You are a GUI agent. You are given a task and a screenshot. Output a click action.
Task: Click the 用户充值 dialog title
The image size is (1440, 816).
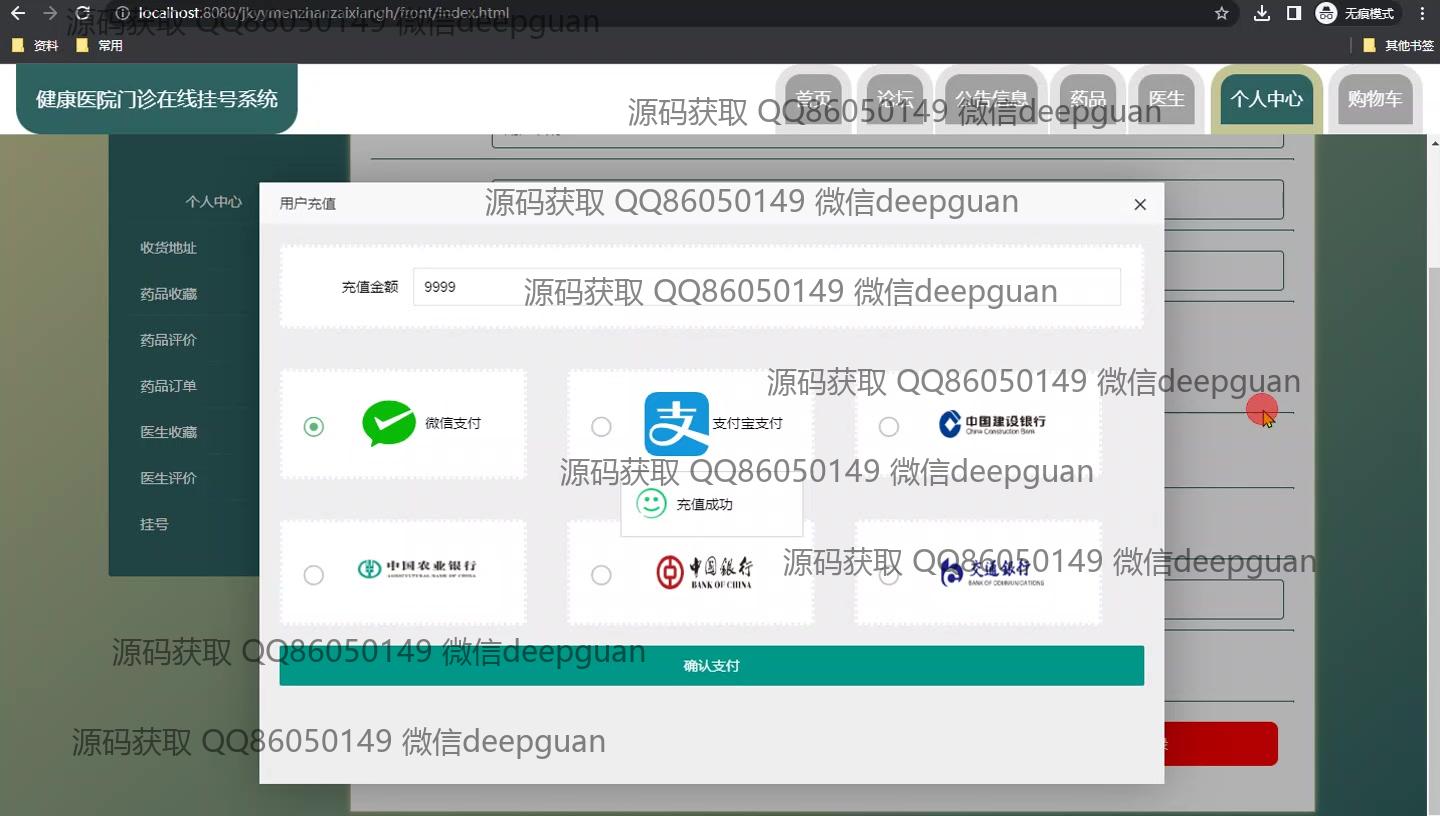(308, 204)
